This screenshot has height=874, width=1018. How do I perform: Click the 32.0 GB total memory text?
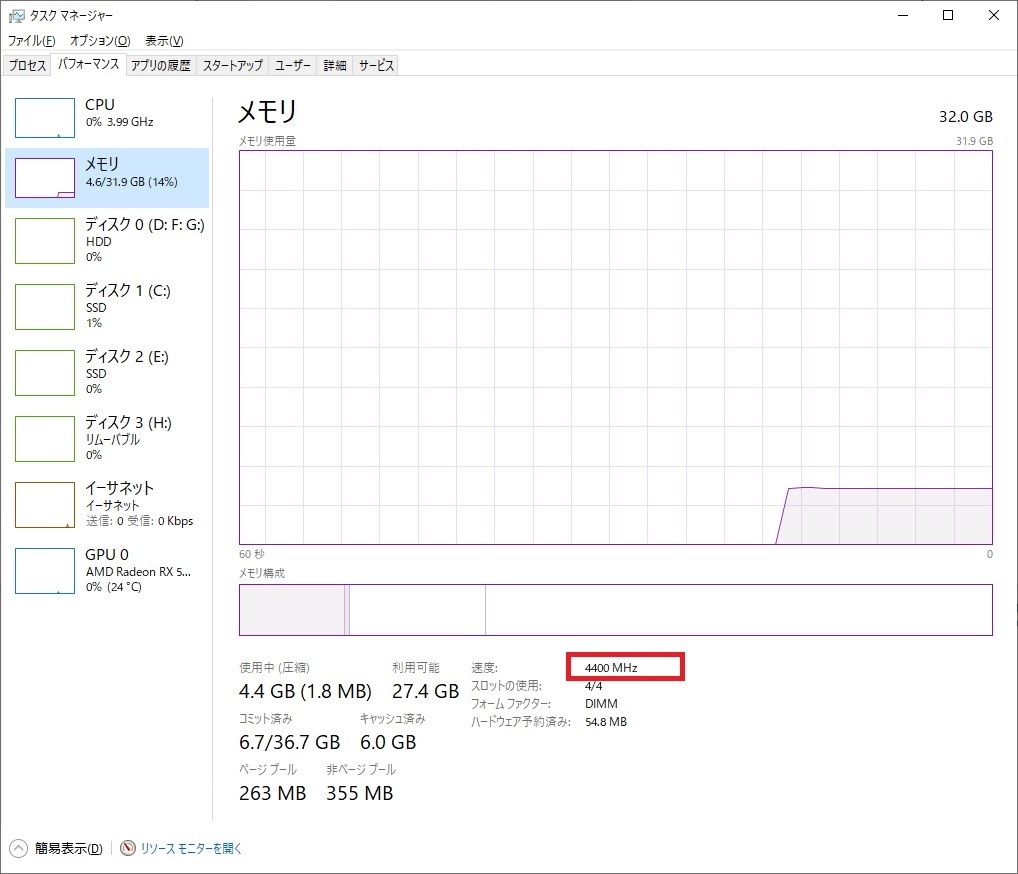click(965, 117)
